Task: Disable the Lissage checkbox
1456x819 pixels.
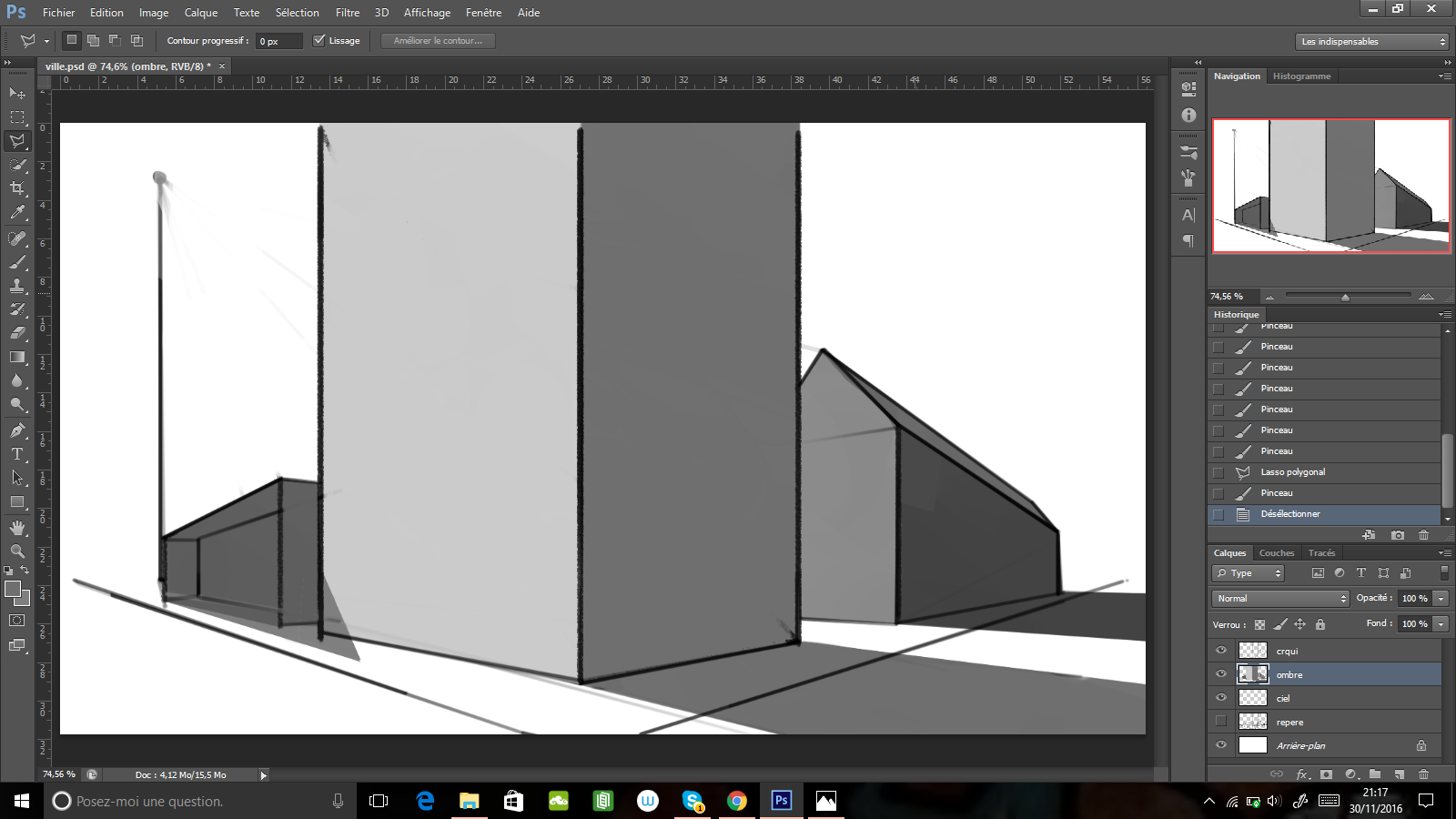Action: 319,40
